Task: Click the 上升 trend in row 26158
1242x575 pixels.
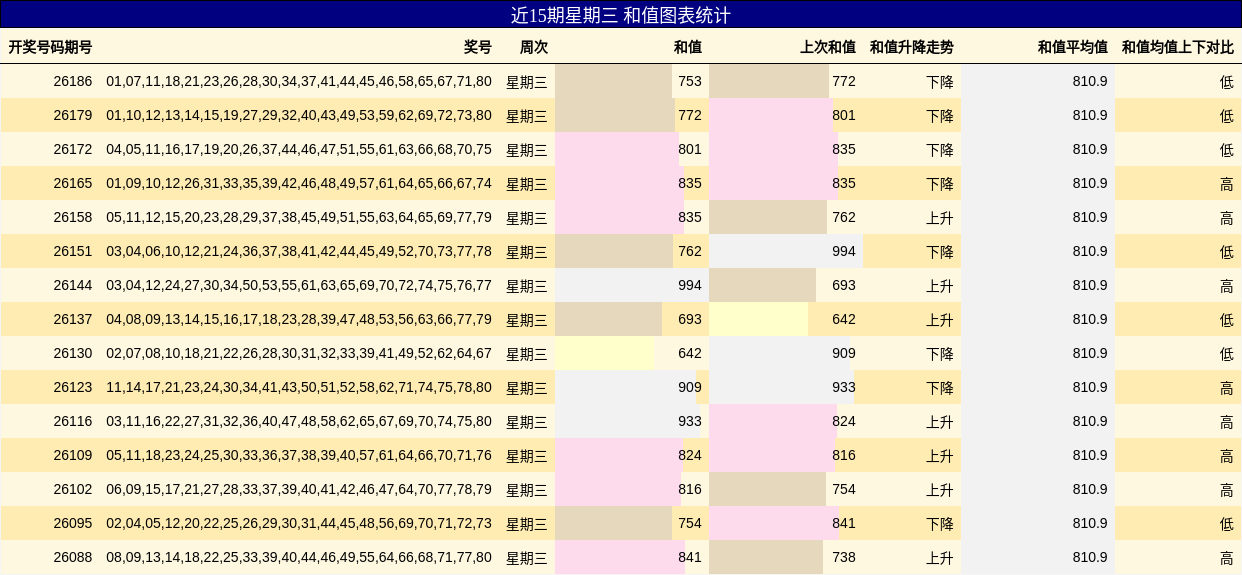Action: click(940, 218)
